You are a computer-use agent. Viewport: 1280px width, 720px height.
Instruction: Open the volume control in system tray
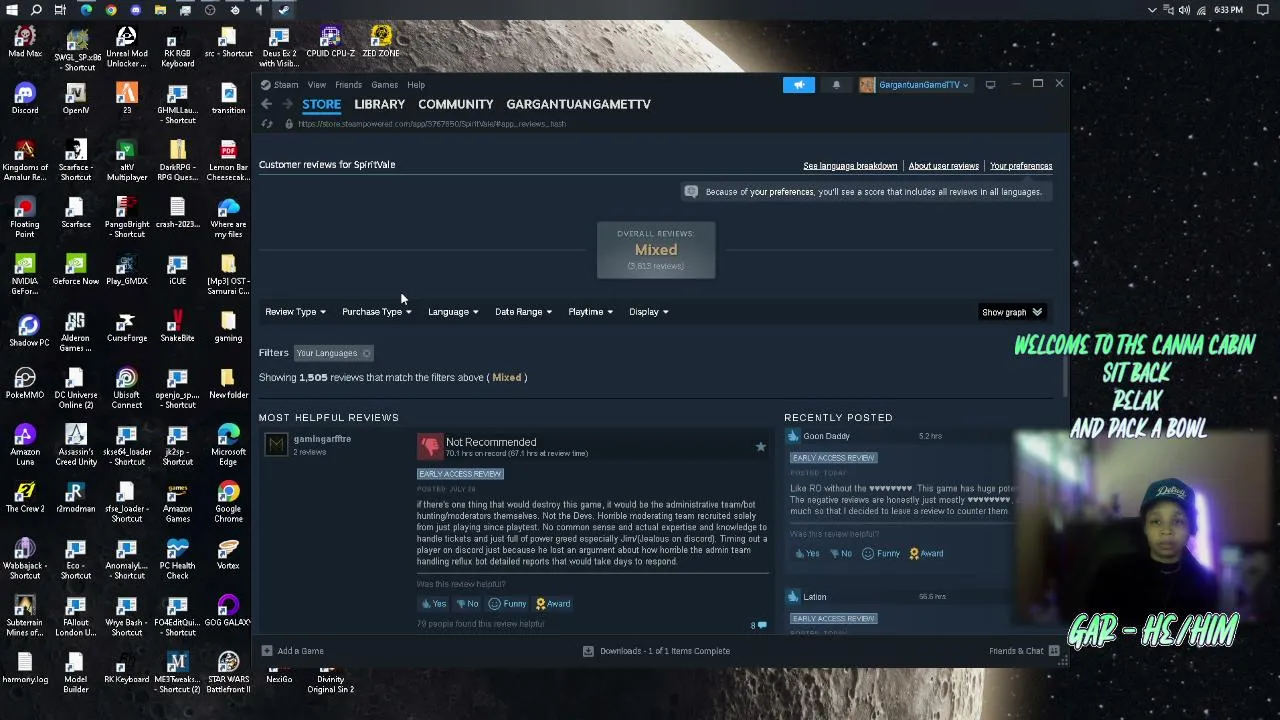point(1184,10)
